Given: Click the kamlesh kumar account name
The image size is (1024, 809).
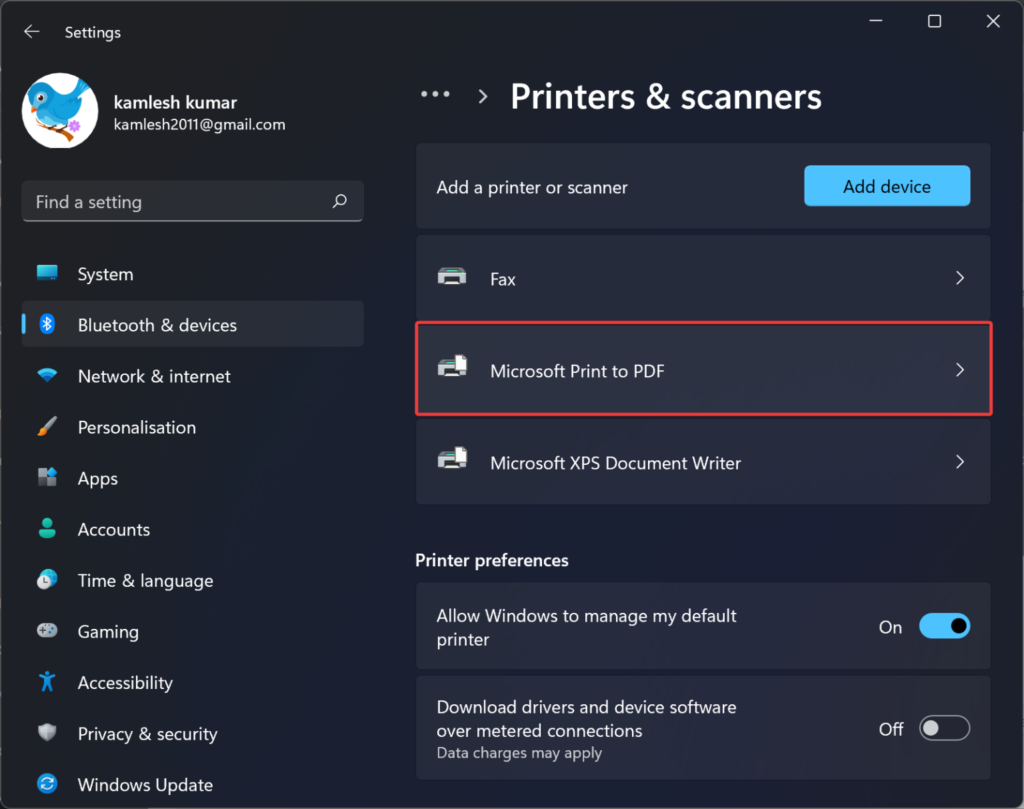Looking at the screenshot, I should point(175,103).
